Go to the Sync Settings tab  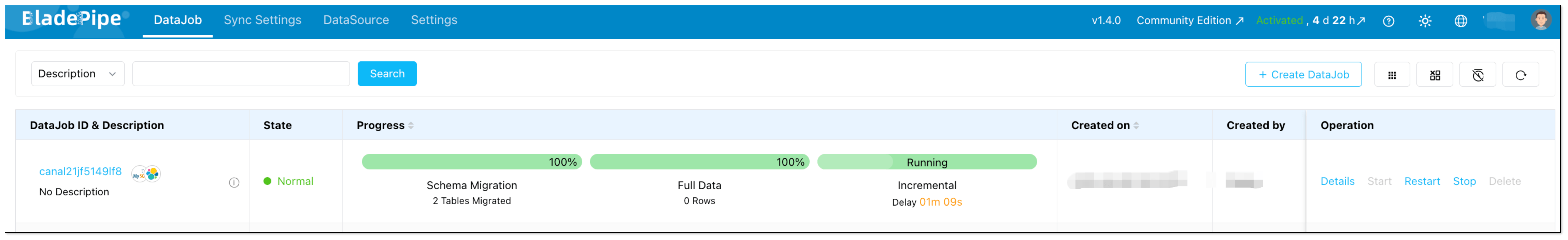[262, 20]
